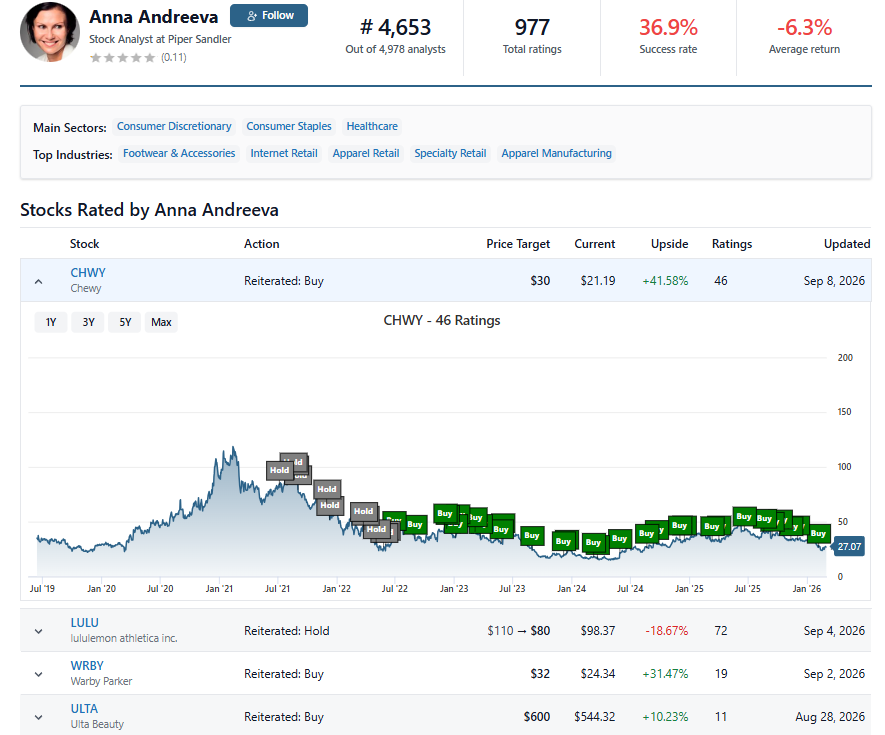Click the $110 → $80 price target

point(519,631)
